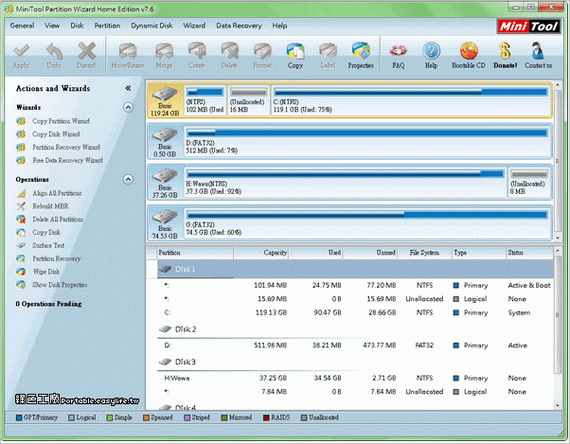Click the Contact us icon
The image size is (570, 444).
(538, 51)
